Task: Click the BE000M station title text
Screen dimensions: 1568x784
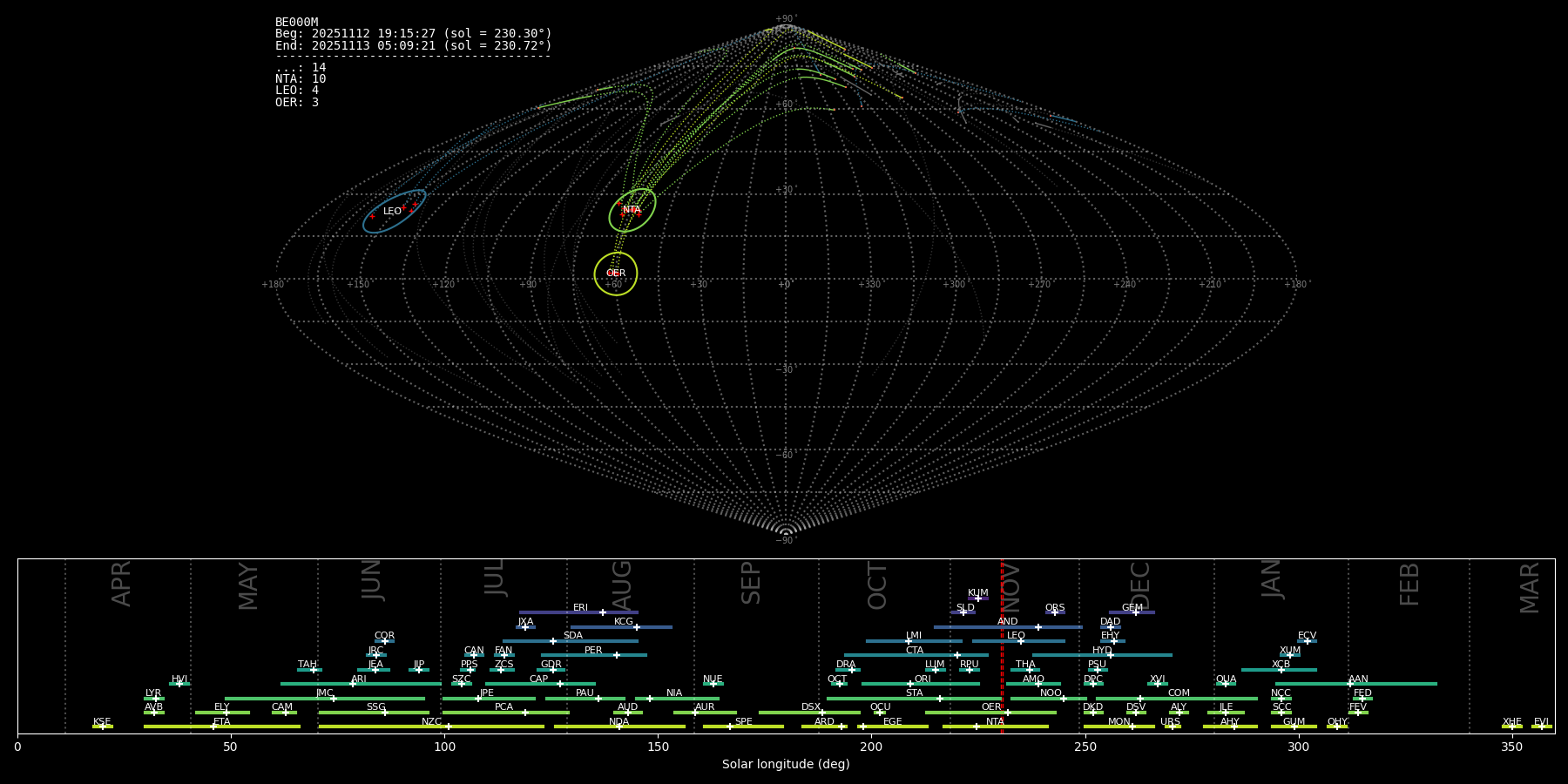Action: pos(296,23)
